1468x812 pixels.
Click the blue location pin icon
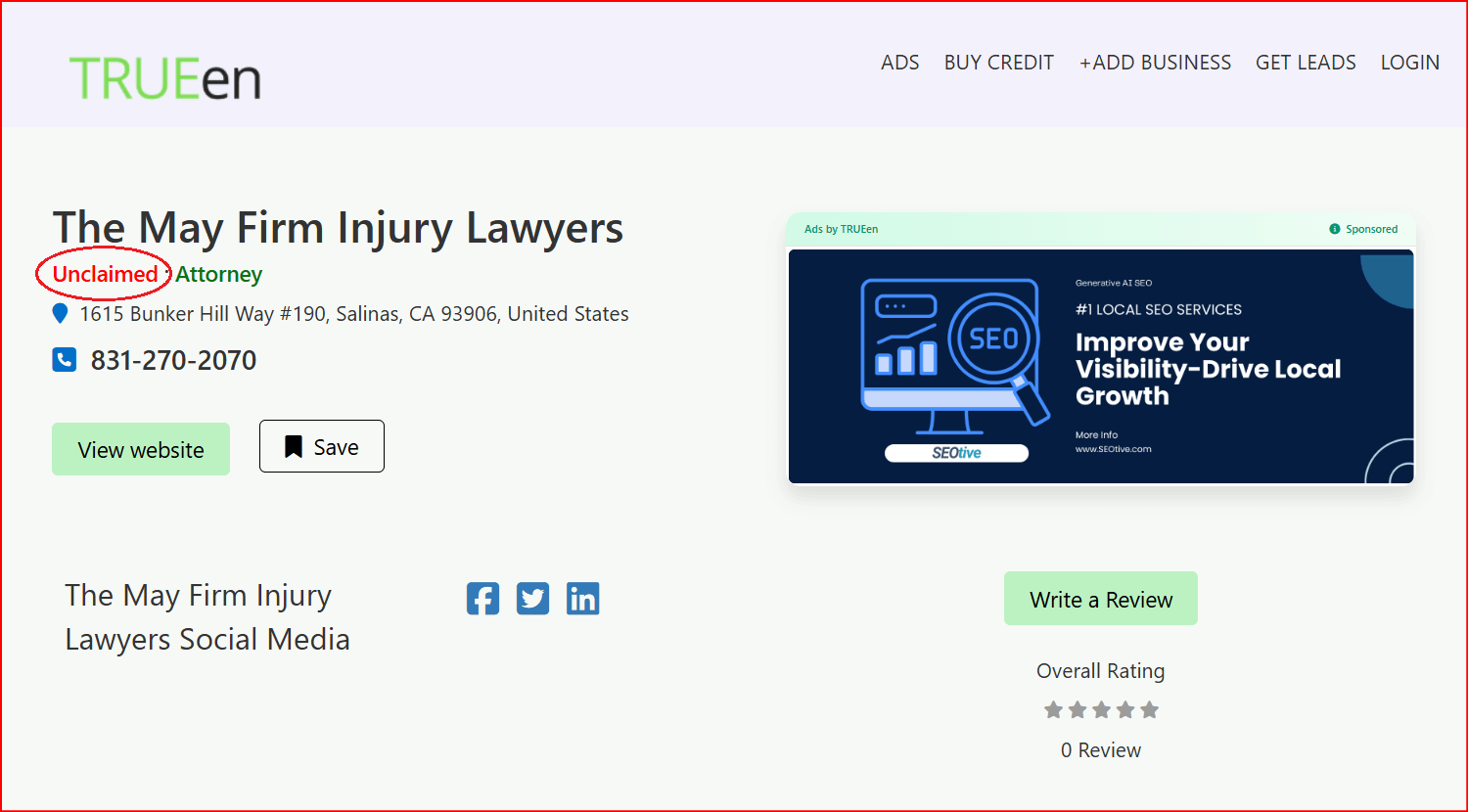(x=60, y=314)
